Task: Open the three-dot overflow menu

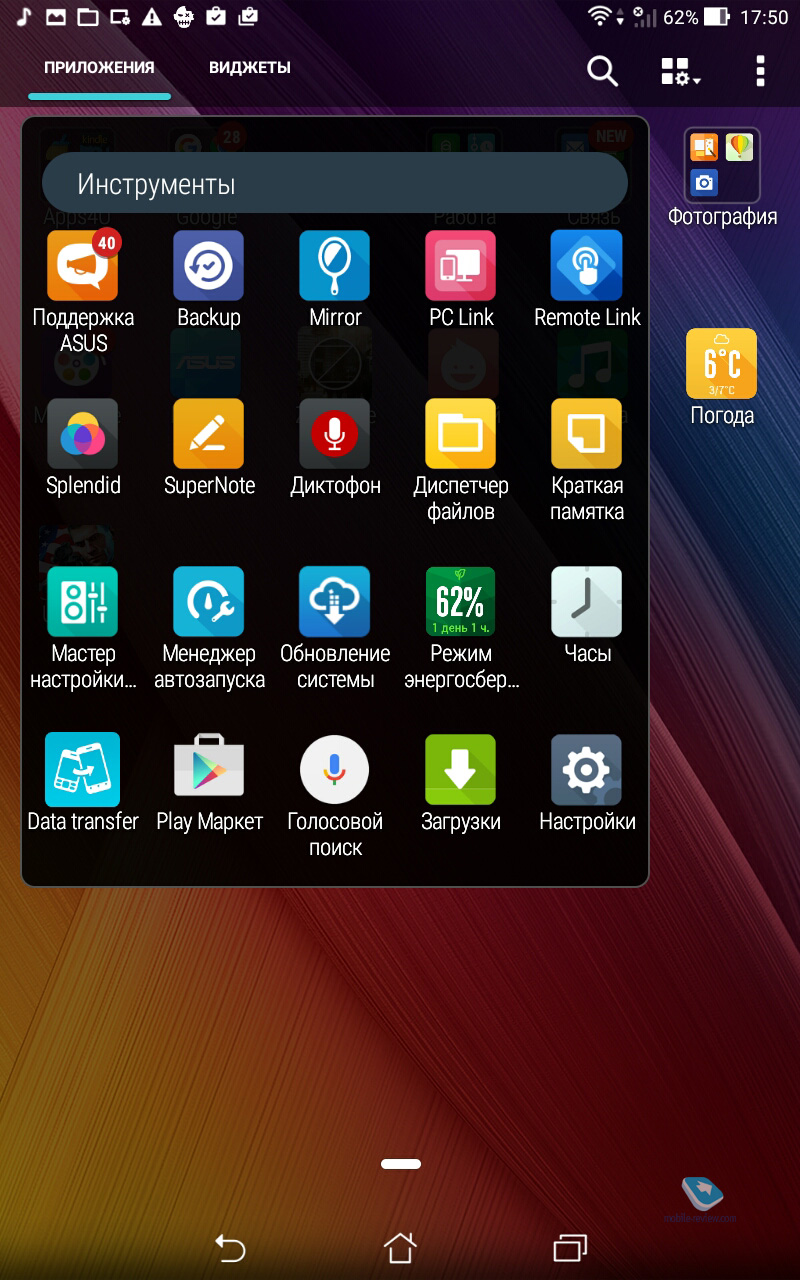Action: pyautogui.click(x=761, y=71)
